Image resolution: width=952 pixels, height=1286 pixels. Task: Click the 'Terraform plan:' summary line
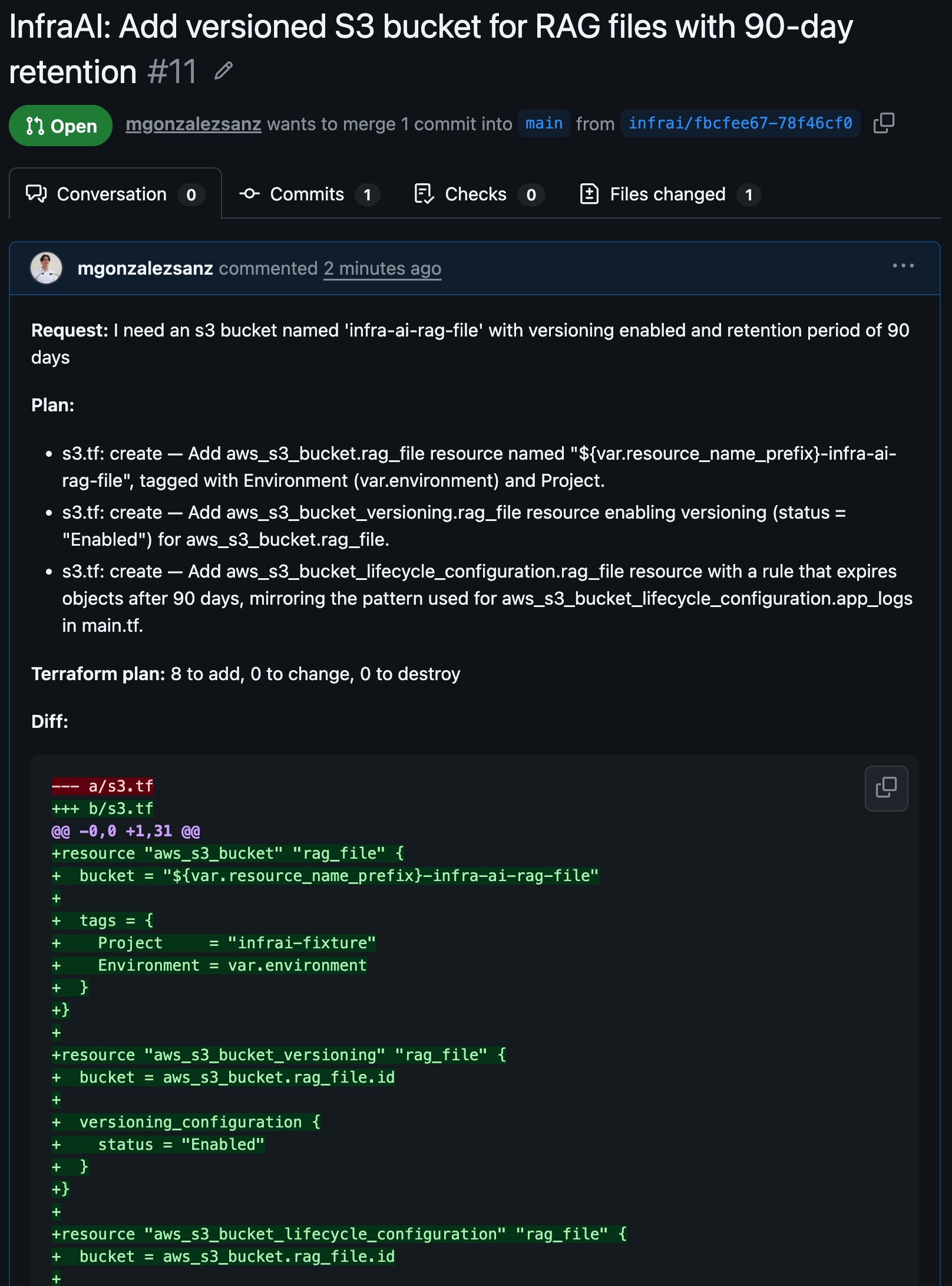pyautogui.click(x=246, y=674)
